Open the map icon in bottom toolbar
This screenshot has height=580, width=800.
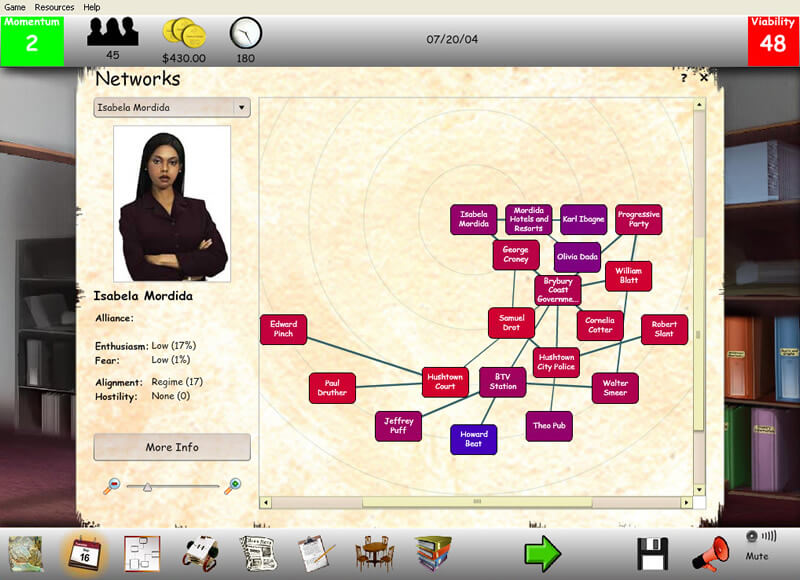[x=27, y=553]
